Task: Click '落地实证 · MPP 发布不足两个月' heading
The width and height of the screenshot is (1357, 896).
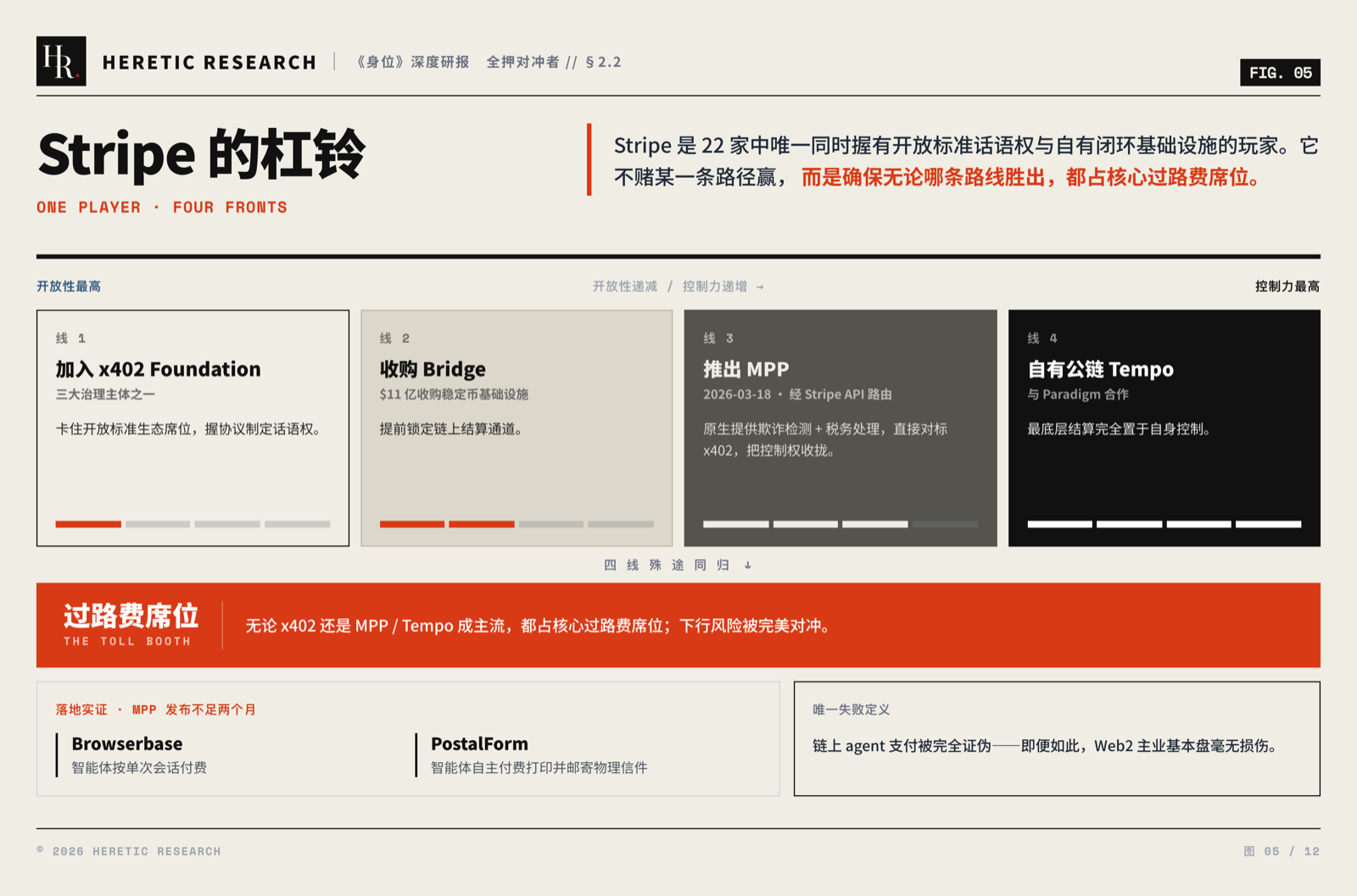Action: pyautogui.click(x=156, y=710)
